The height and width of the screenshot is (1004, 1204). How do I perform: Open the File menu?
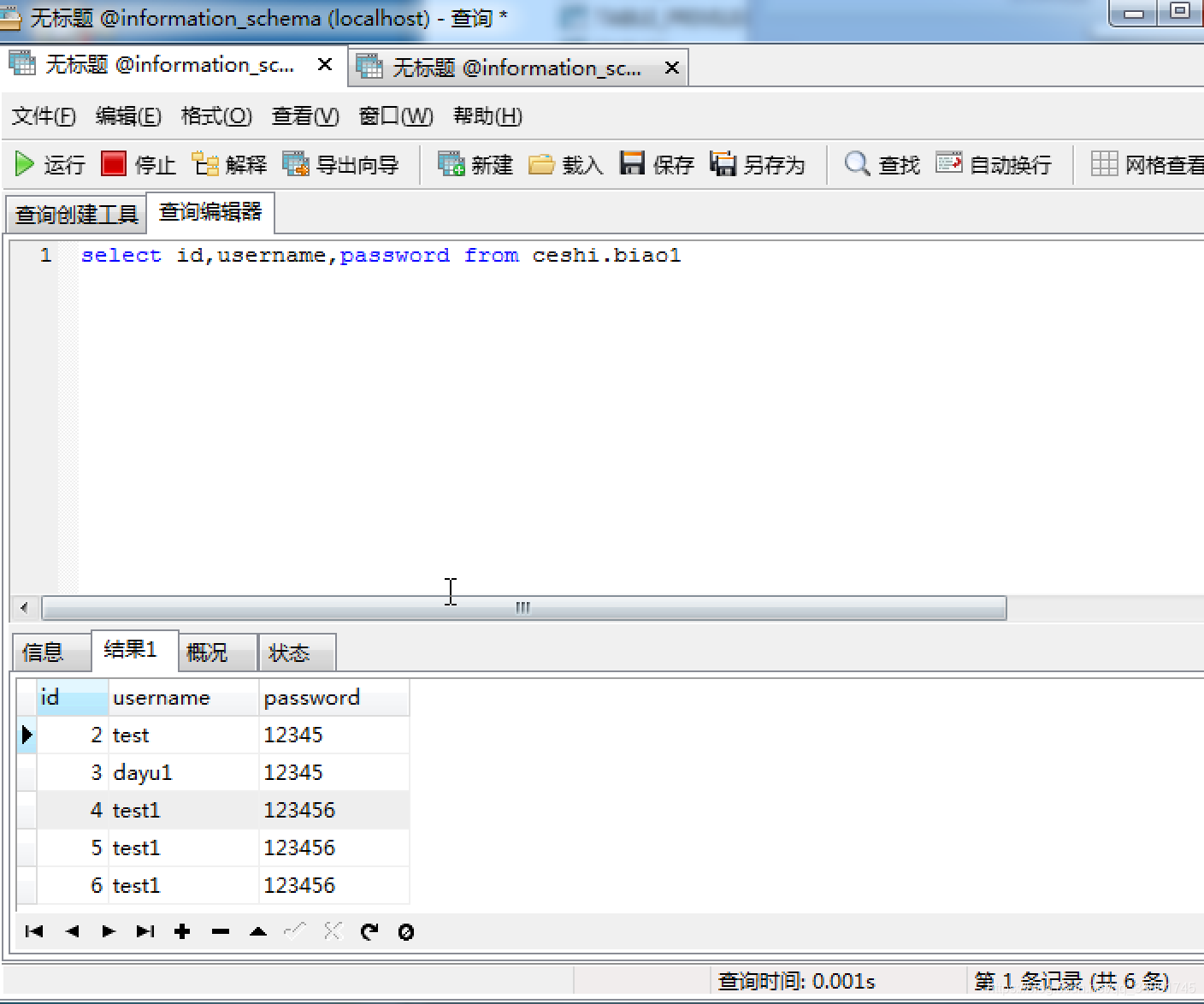(44, 115)
